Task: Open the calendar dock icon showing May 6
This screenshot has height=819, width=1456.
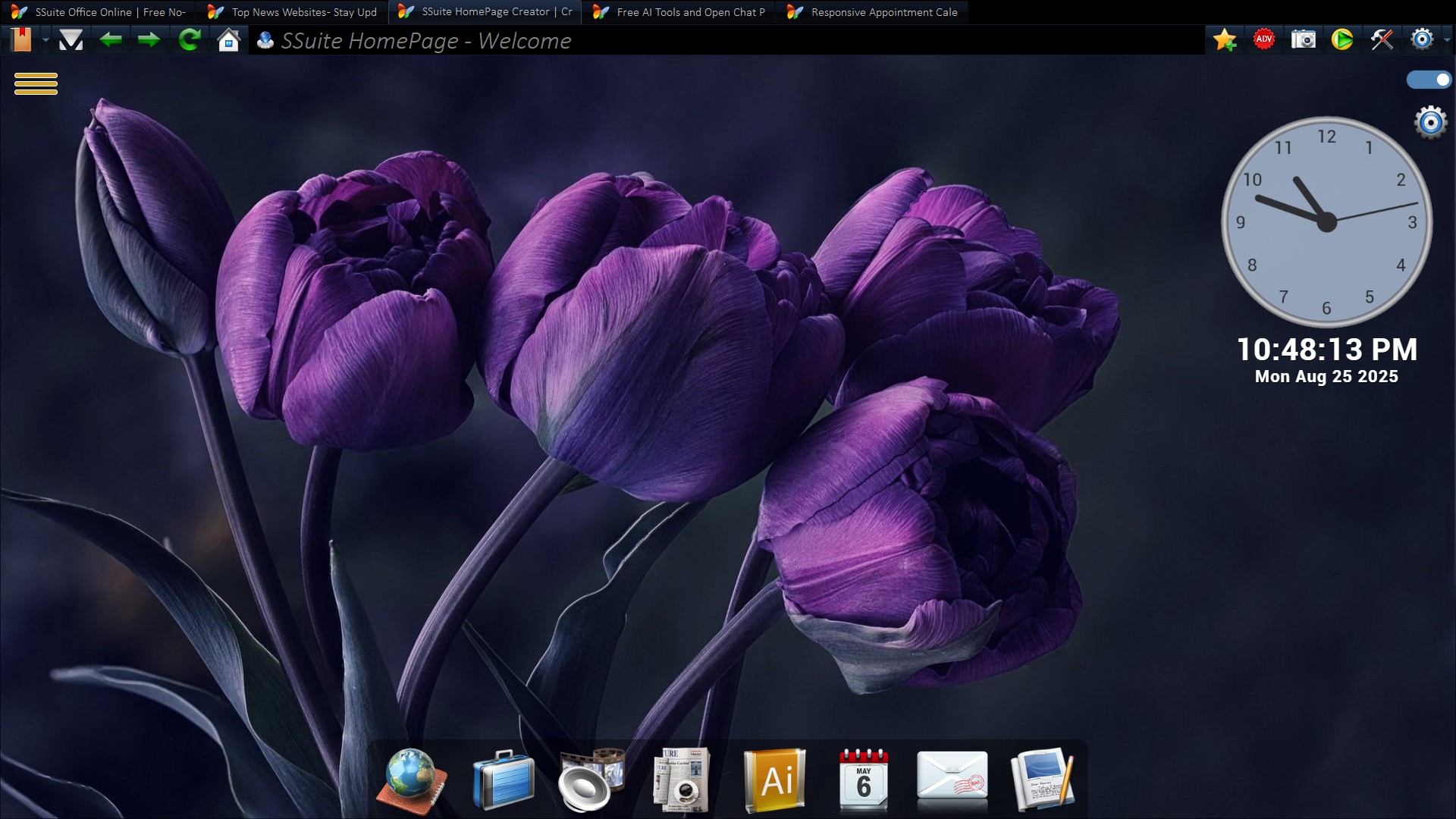Action: [864, 780]
